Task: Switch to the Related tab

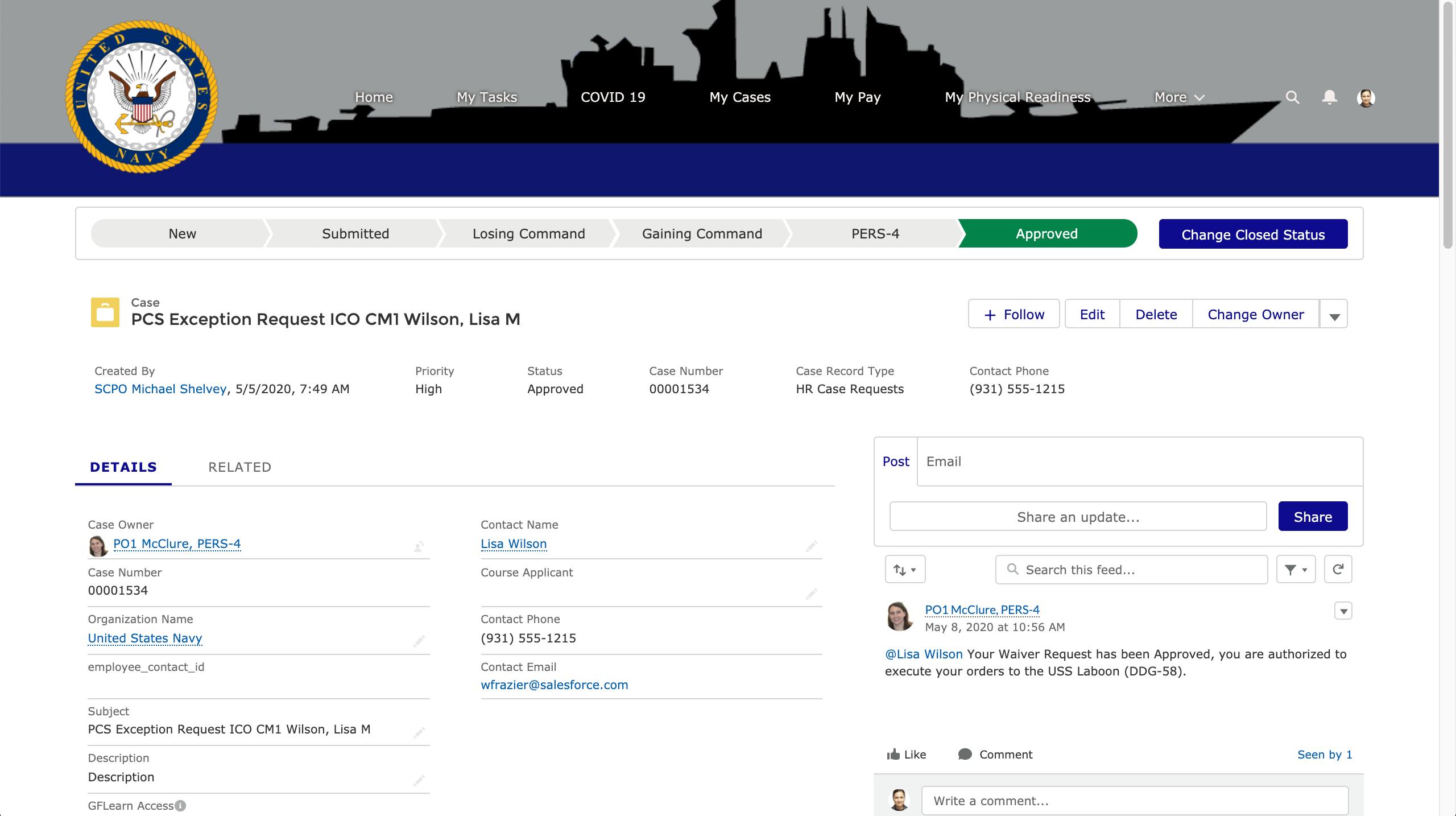Action: pyautogui.click(x=239, y=467)
